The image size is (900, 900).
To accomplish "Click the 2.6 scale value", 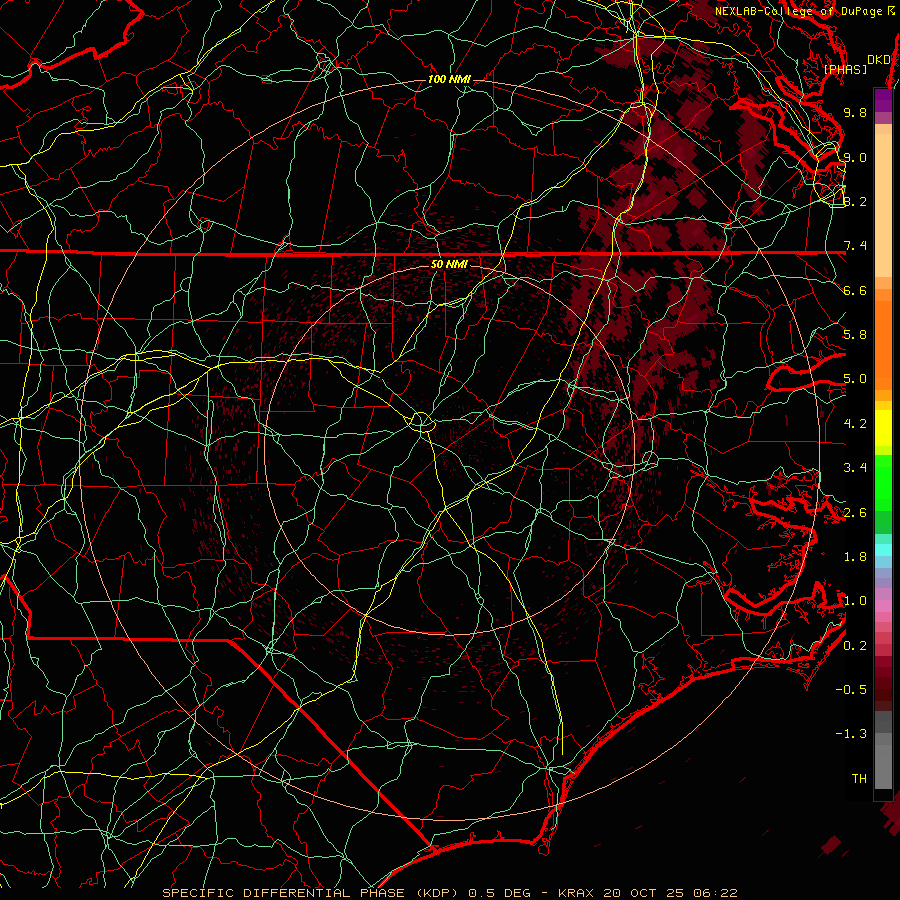I will pyautogui.click(x=855, y=513).
